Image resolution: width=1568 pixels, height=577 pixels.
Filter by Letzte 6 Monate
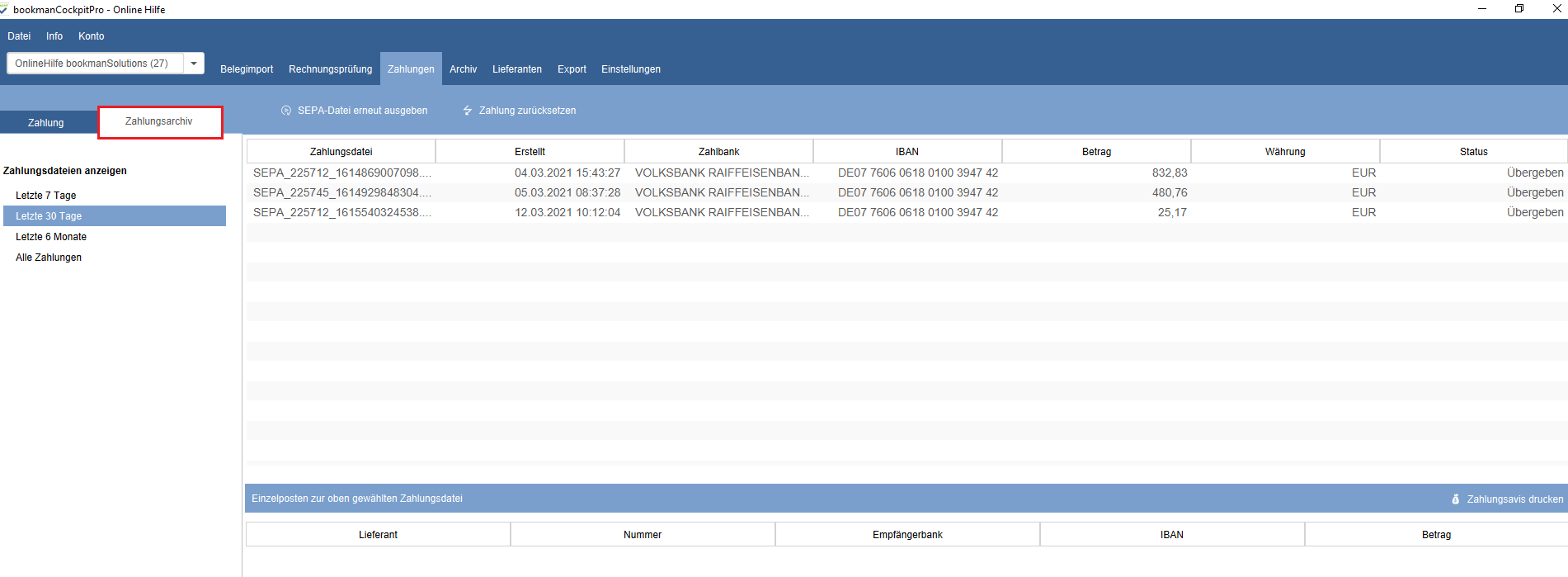point(115,237)
